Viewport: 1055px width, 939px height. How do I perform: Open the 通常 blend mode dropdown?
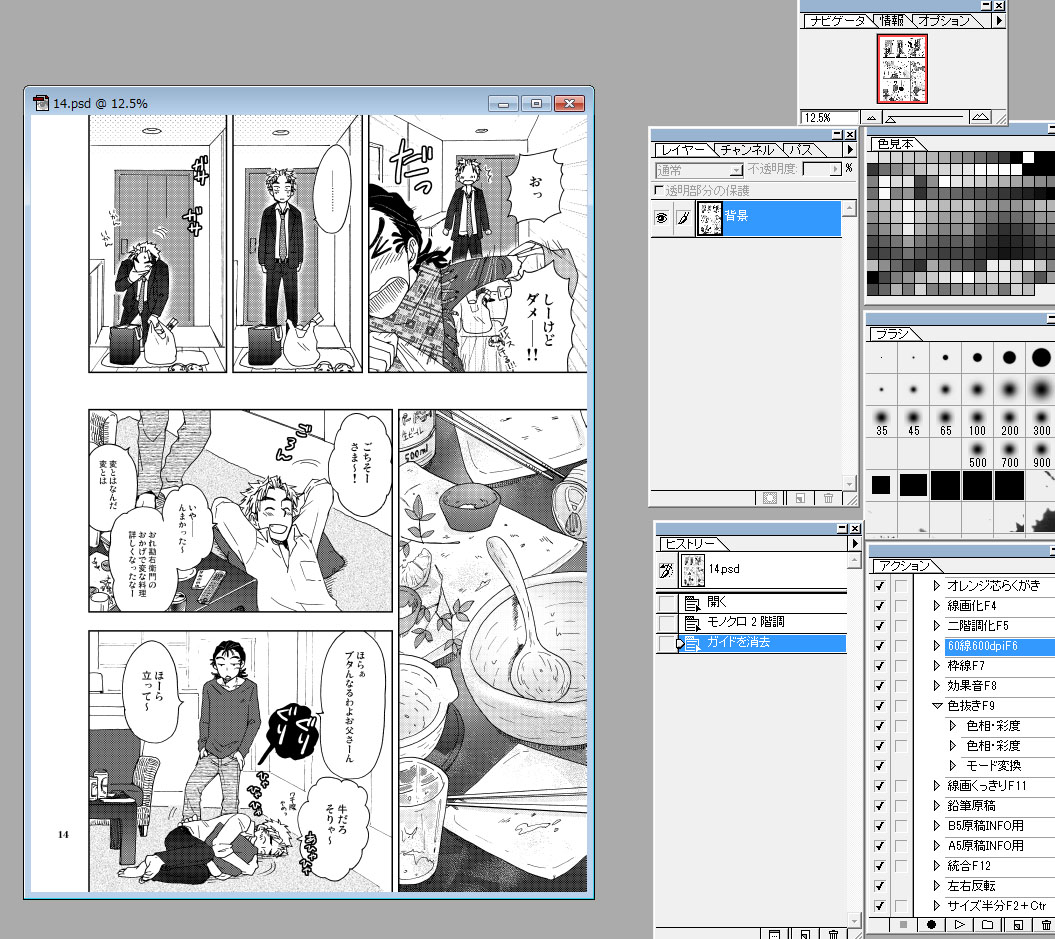pos(699,170)
